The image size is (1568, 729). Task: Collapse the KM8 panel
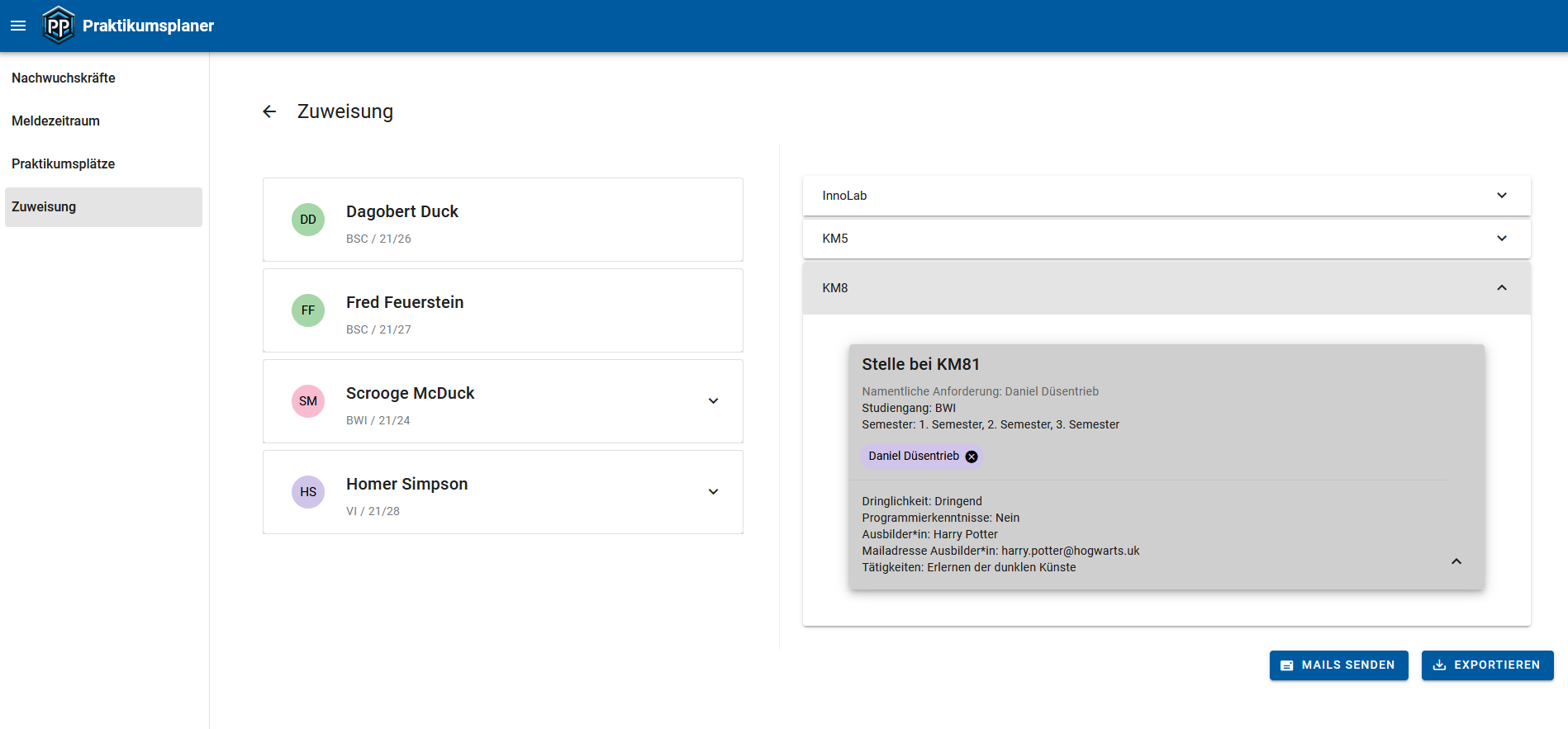point(1501,288)
